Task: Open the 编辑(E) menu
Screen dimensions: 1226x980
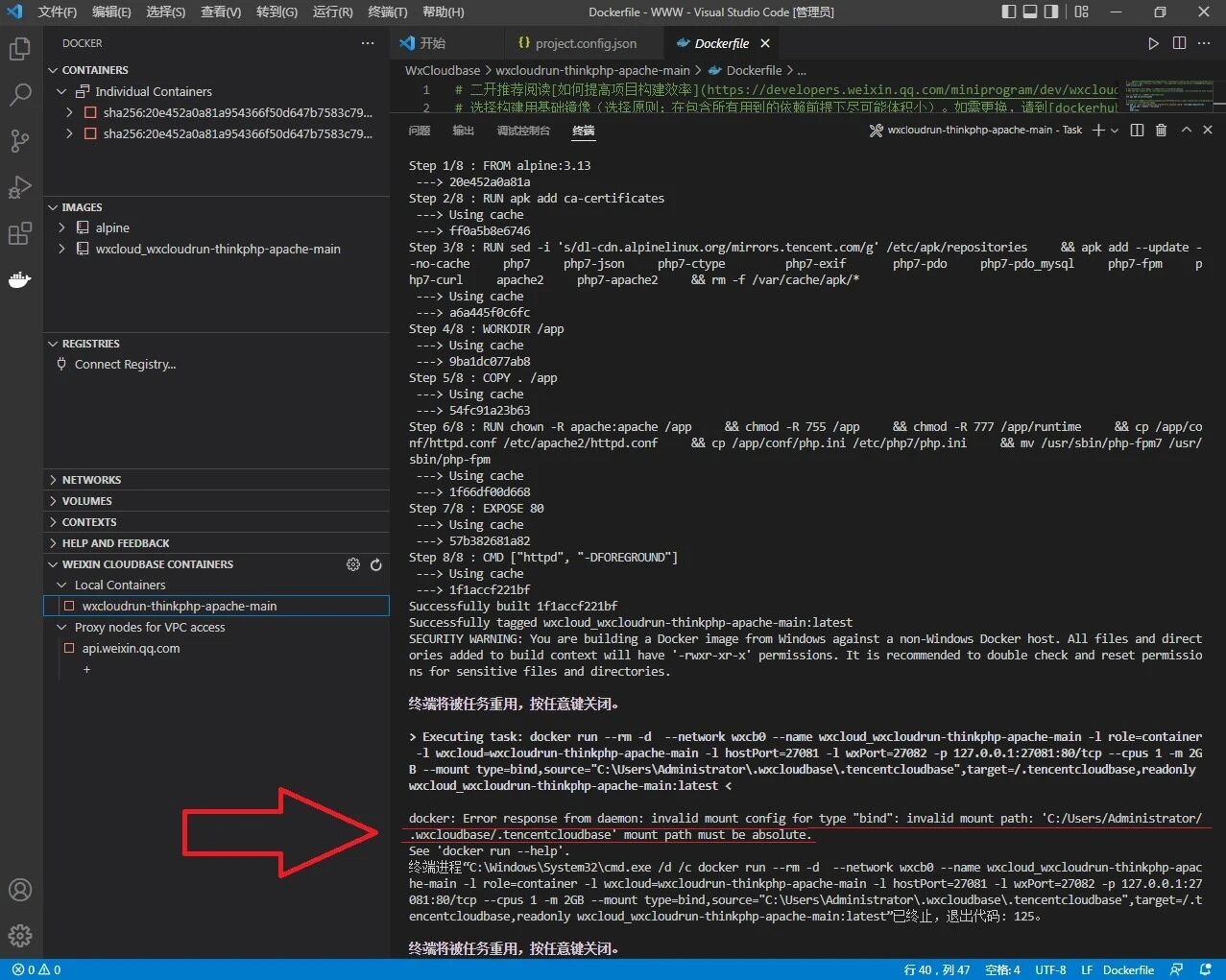Action: [x=111, y=12]
